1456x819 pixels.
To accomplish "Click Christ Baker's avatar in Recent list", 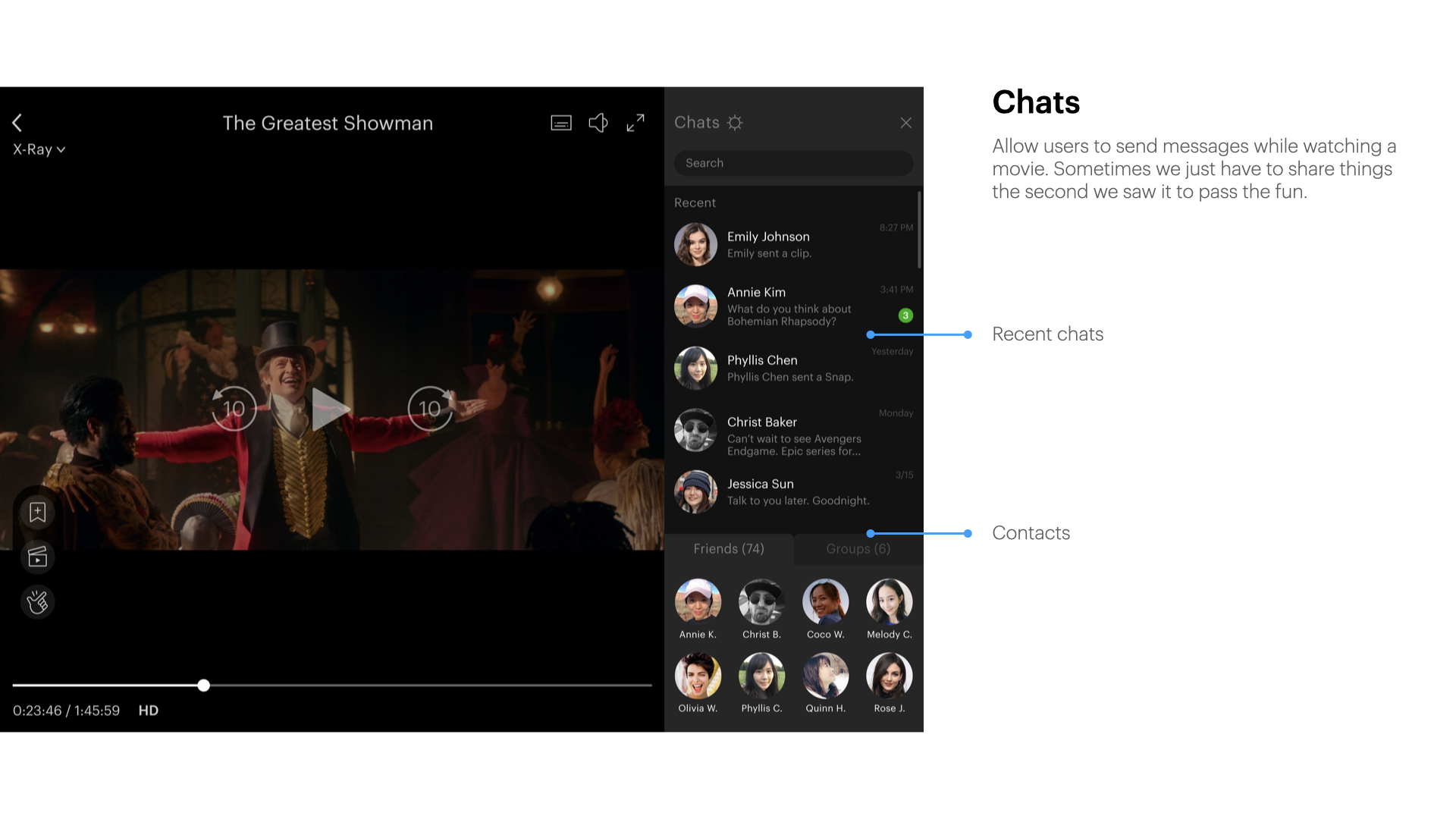I will [695, 430].
